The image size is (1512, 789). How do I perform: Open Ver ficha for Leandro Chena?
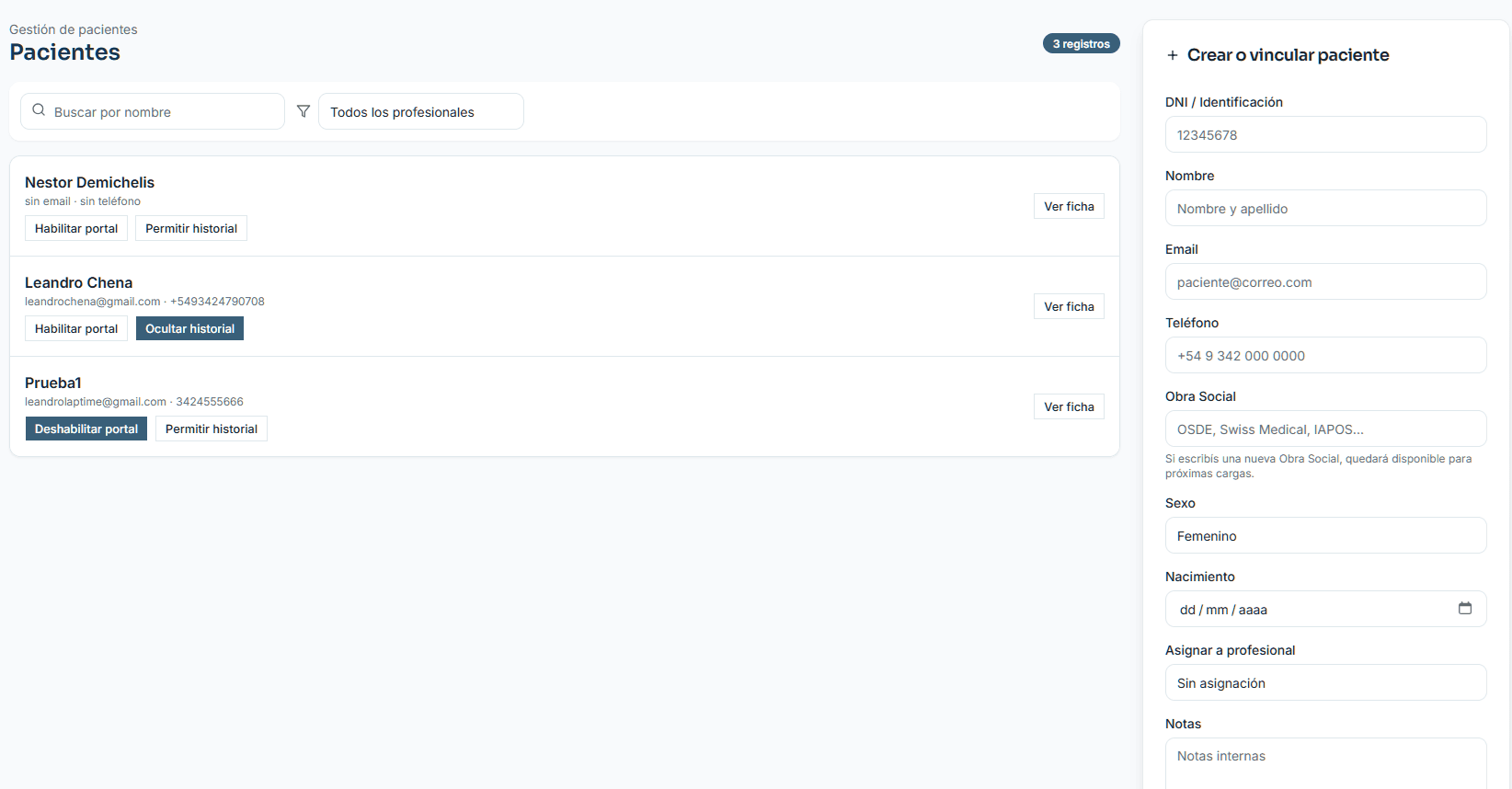pyautogui.click(x=1069, y=306)
